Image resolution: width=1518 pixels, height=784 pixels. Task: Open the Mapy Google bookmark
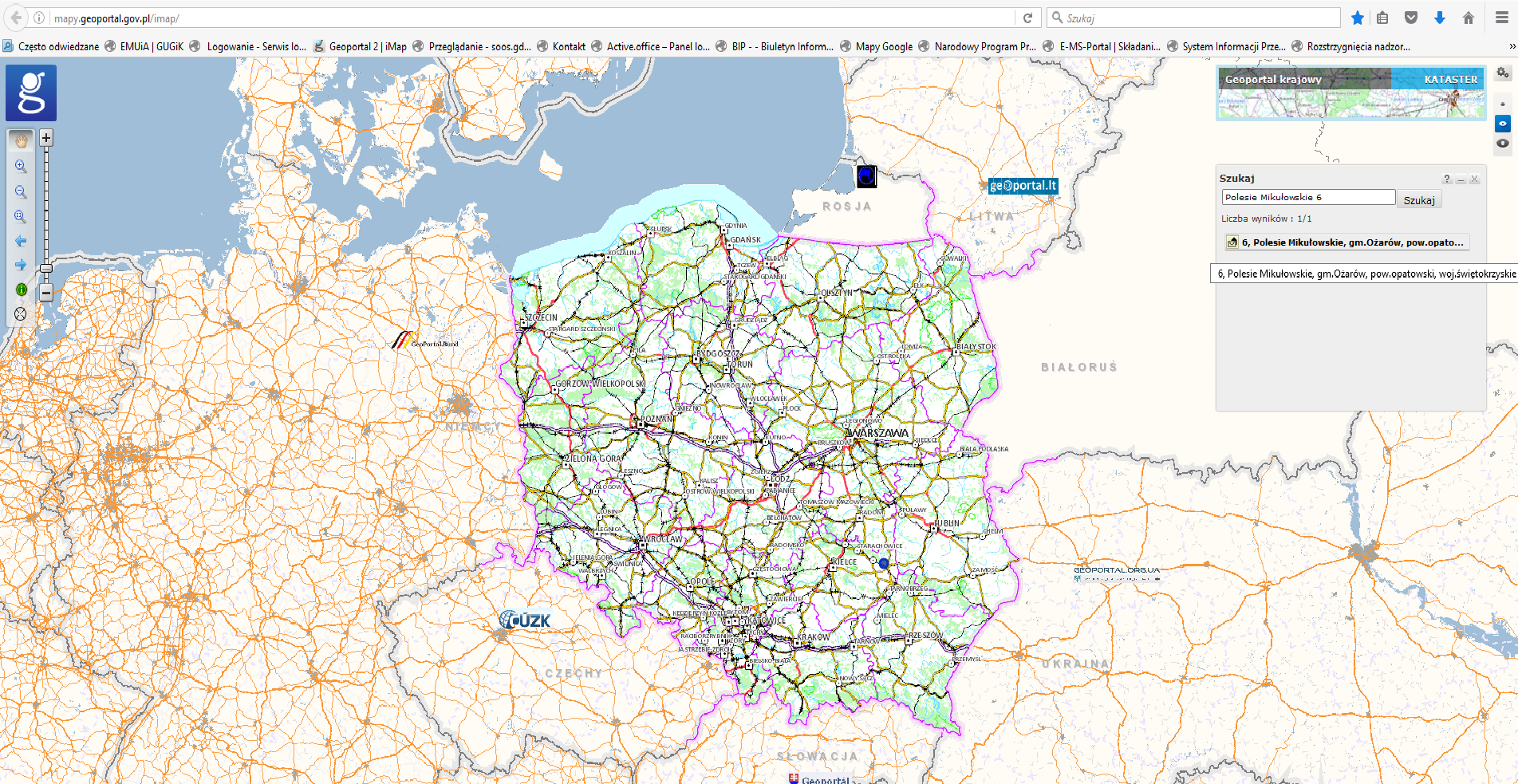point(877,46)
